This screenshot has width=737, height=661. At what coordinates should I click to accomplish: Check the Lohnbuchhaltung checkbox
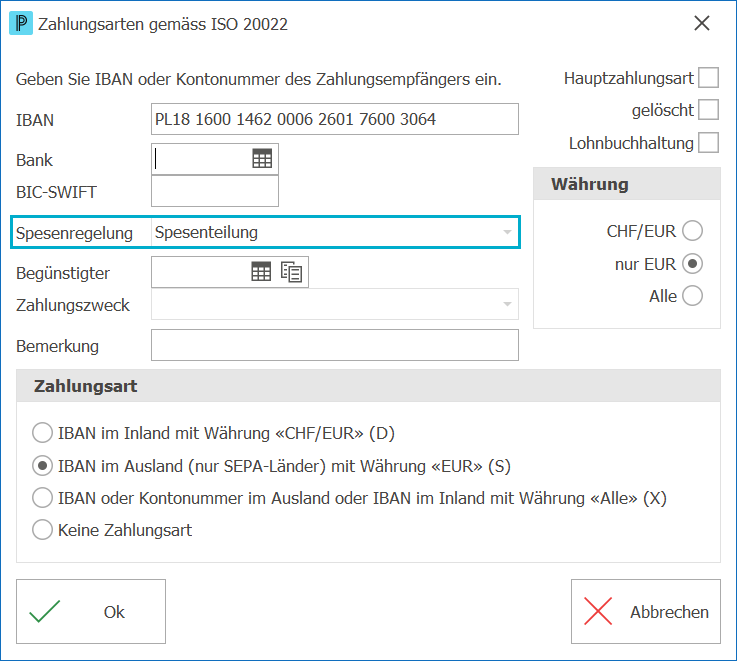point(708,142)
